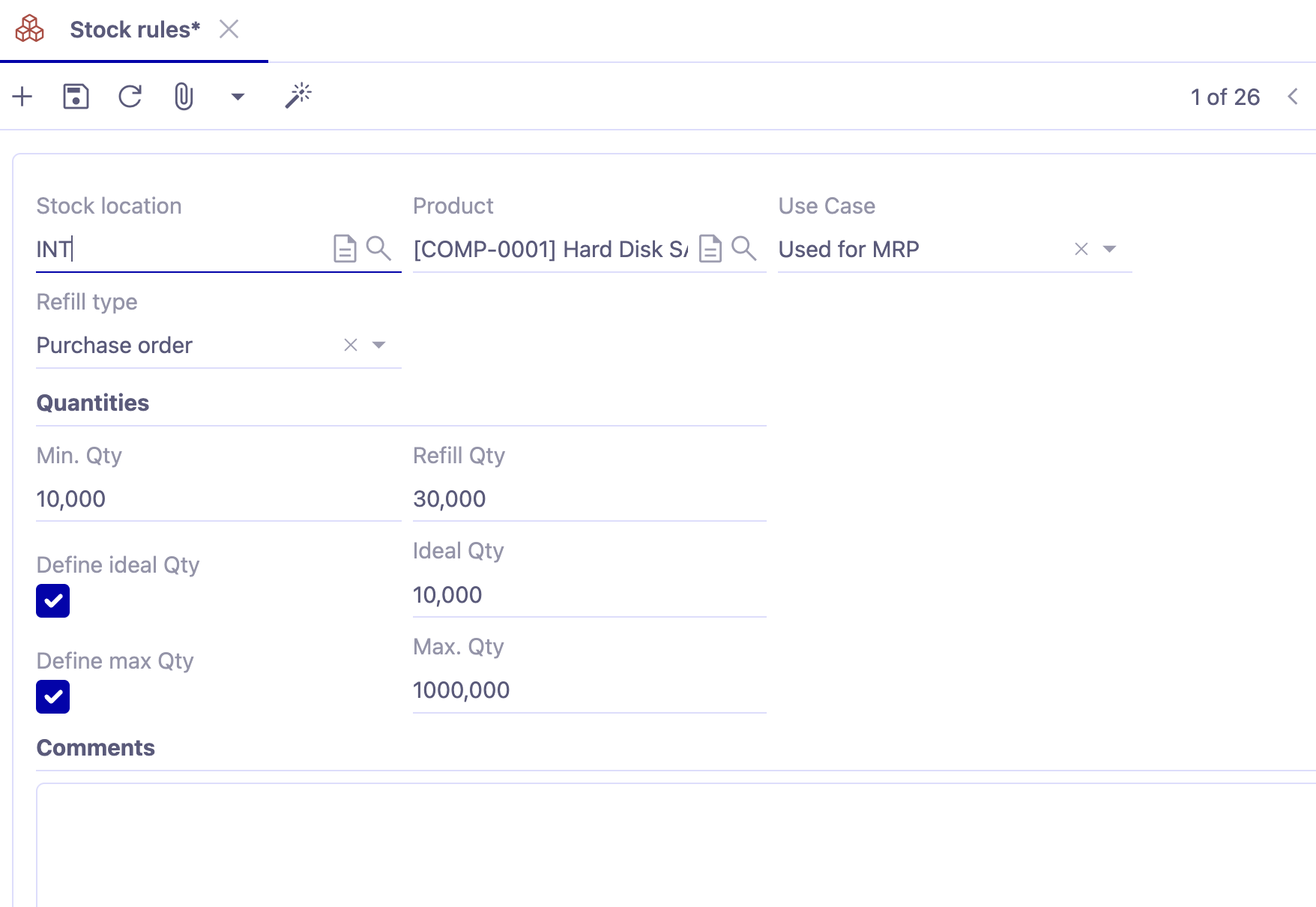The width and height of the screenshot is (1316, 907).
Task: Close the Stock rules tab
Action: pyautogui.click(x=229, y=29)
